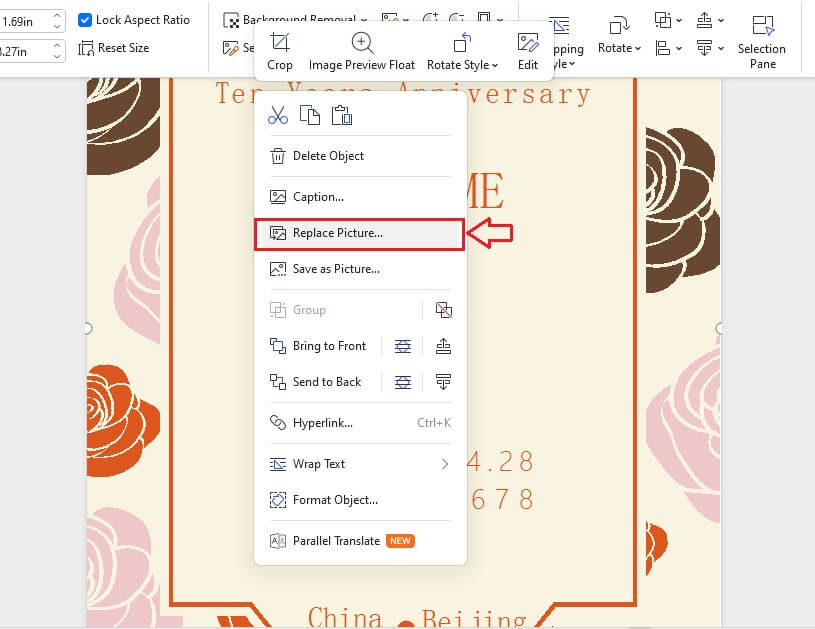Click the height field showing 1.69in
Viewport: 815px width, 629px height.
pyautogui.click(x=24, y=21)
